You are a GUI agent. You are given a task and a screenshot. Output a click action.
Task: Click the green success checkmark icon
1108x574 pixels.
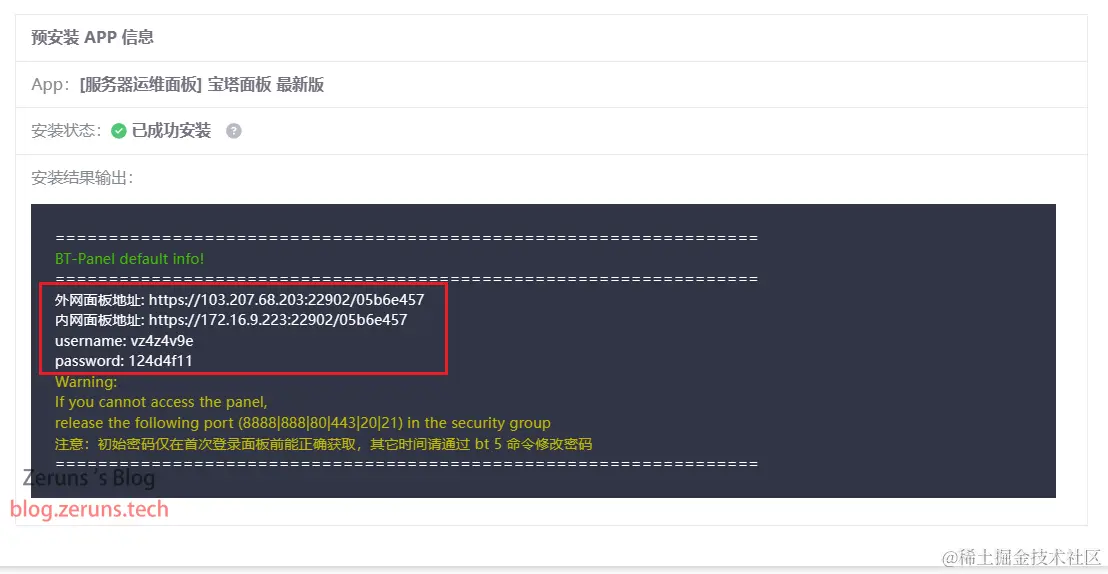pos(119,131)
